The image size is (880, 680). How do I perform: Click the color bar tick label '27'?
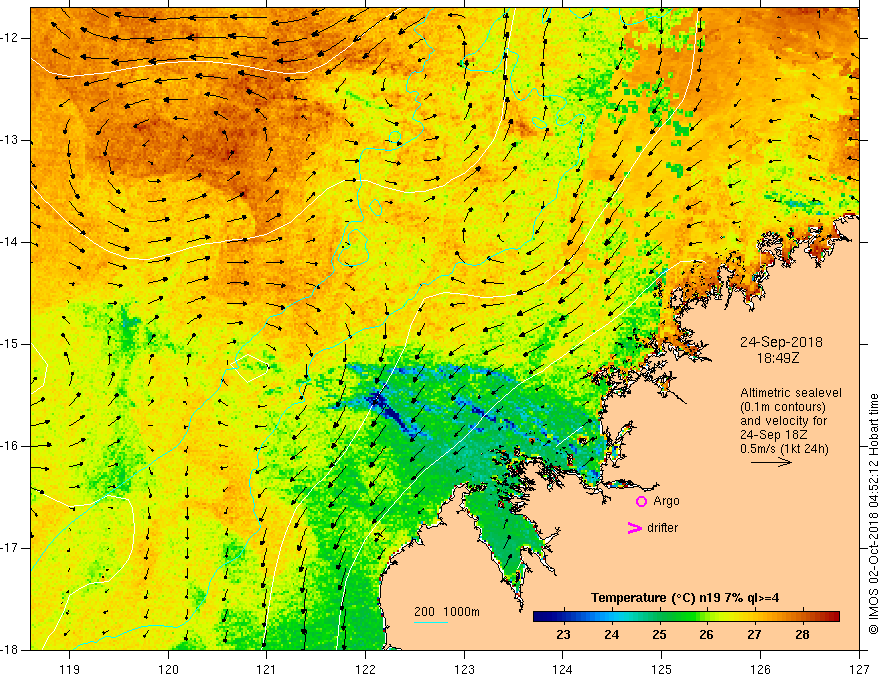click(x=754, y=635)
